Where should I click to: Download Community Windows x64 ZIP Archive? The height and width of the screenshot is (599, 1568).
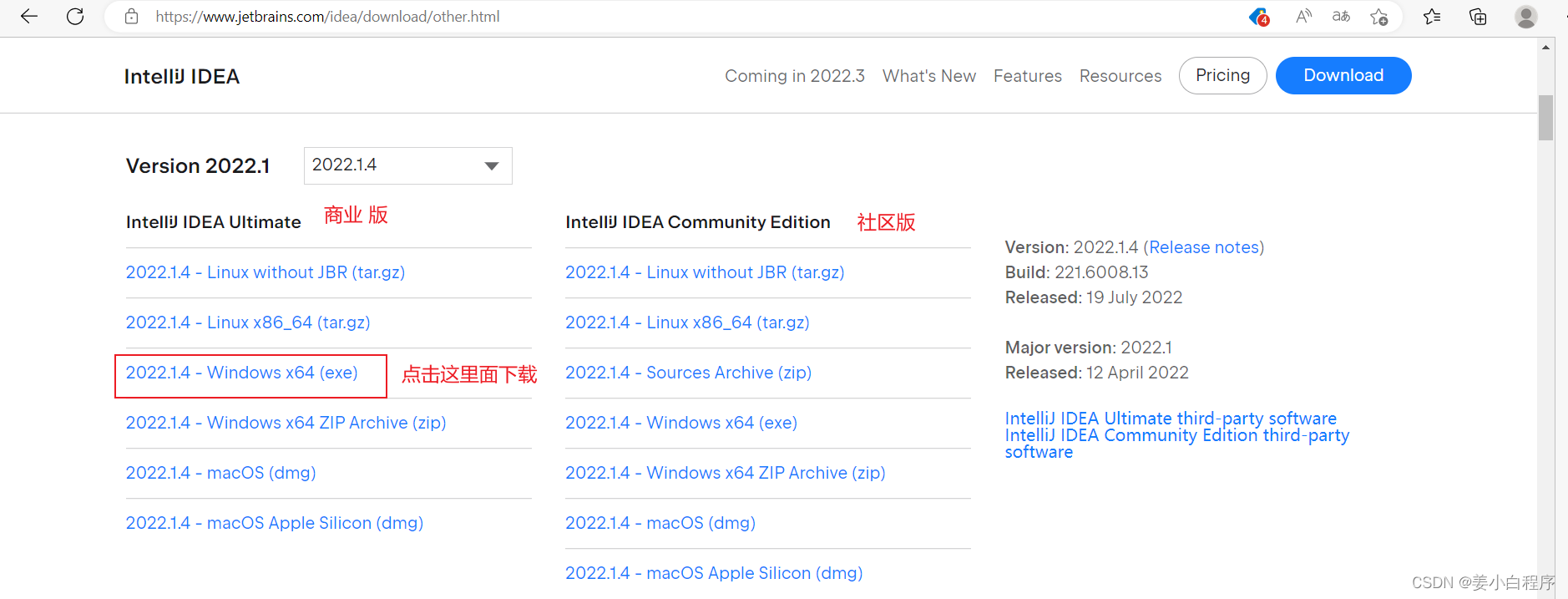(x=726, y=473)
